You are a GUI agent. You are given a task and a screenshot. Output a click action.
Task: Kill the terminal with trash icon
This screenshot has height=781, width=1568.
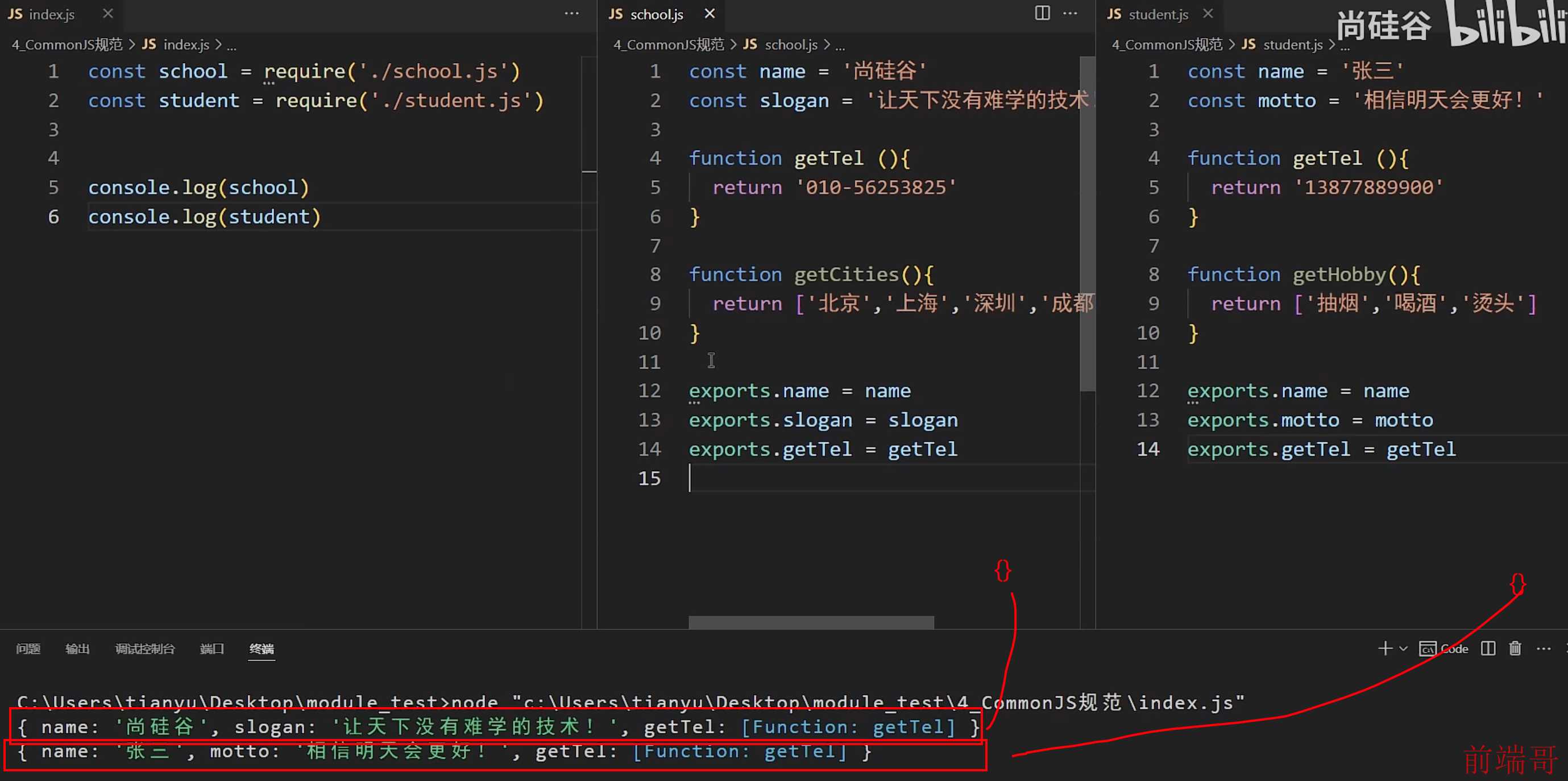click(1515, 649)
